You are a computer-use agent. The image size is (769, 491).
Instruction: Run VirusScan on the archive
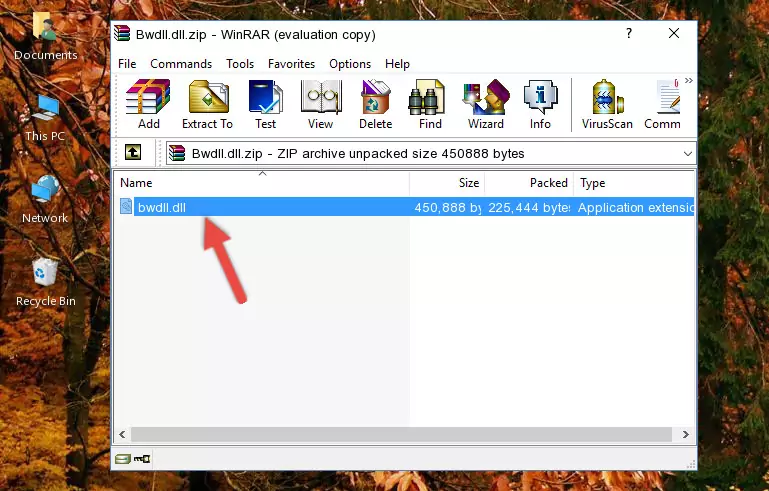pyautogui.click(x=607, y=104)
